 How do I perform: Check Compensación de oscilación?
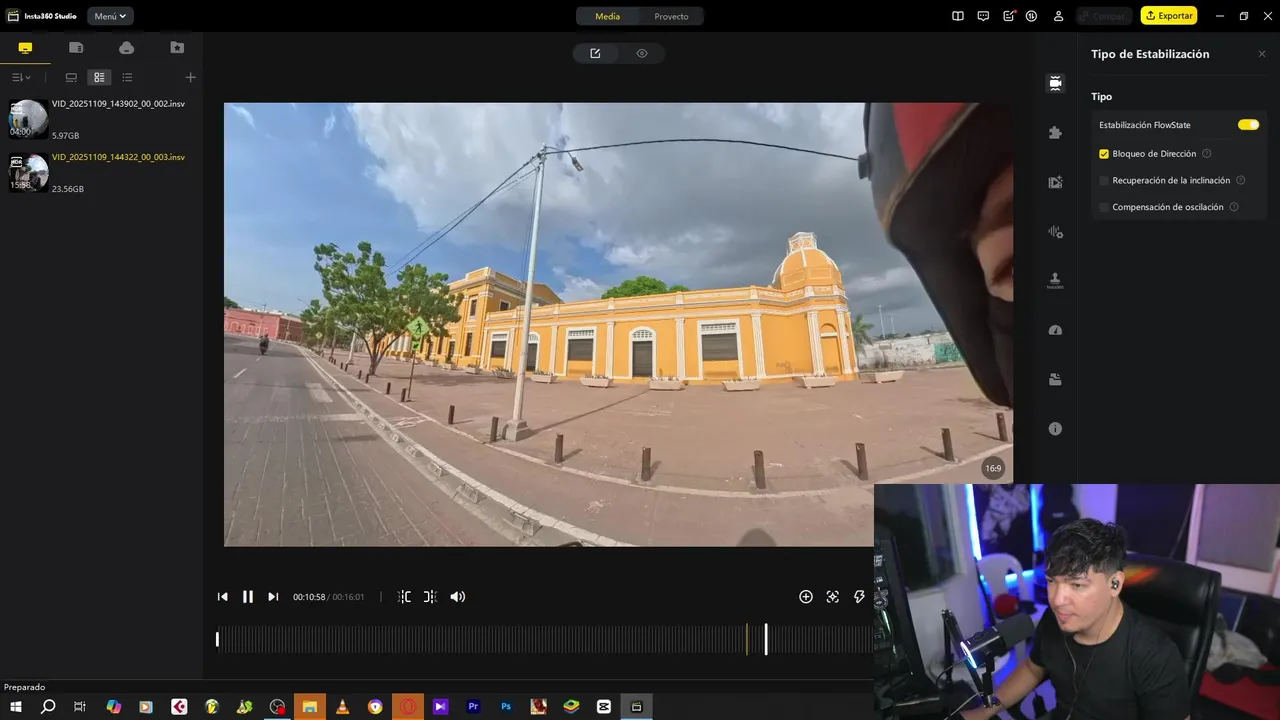(1104, 207)
